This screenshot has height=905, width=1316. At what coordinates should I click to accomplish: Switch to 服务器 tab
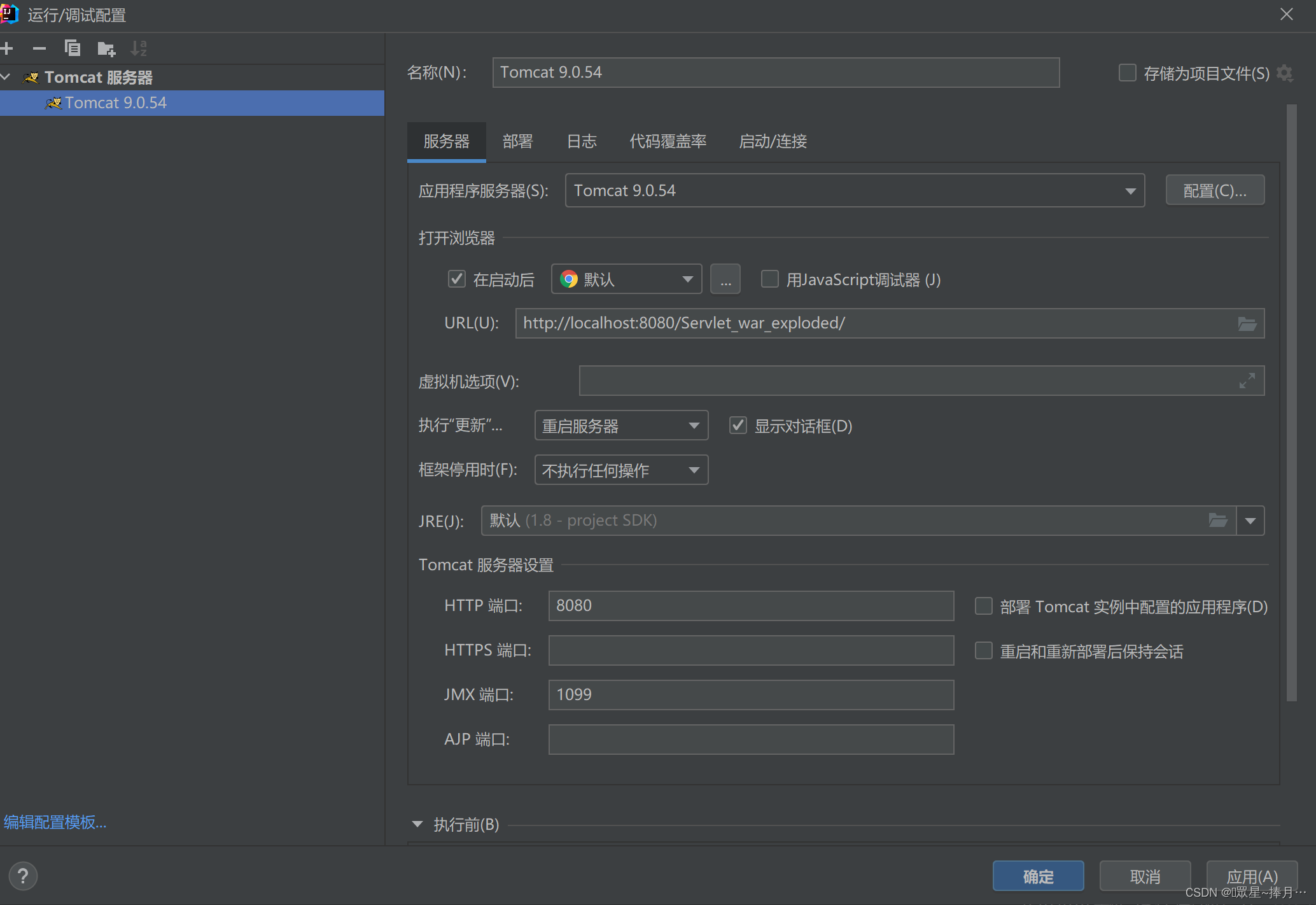click(447, 141)
